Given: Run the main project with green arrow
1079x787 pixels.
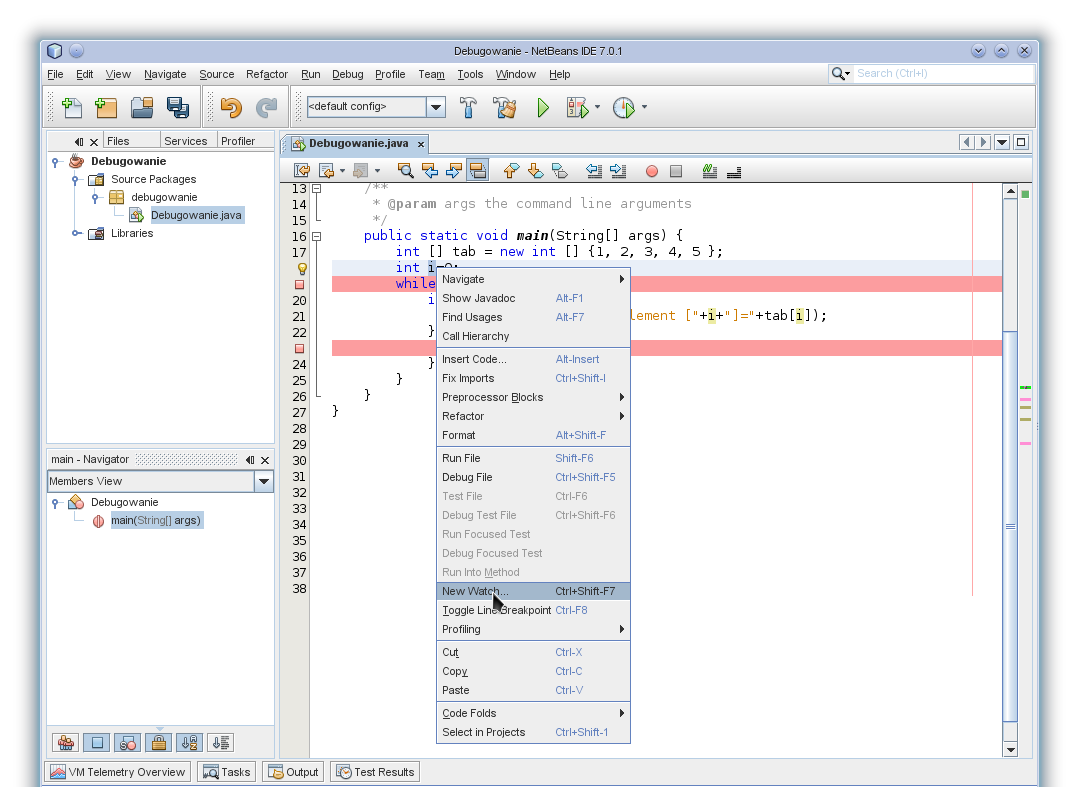Looking at the screenshot, I should pyautogui.click(x=543, y=107).
